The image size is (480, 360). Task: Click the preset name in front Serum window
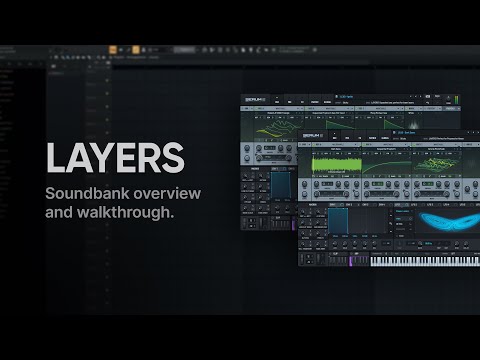pyautogui.click(x=407, y=133)
